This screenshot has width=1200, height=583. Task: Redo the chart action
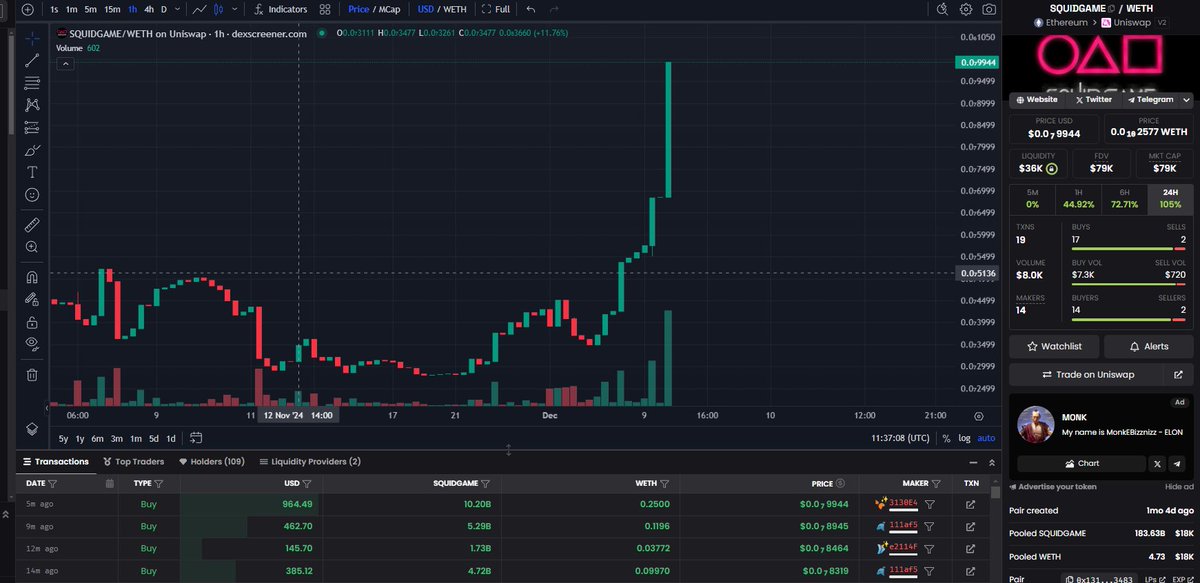click(555, 9)
